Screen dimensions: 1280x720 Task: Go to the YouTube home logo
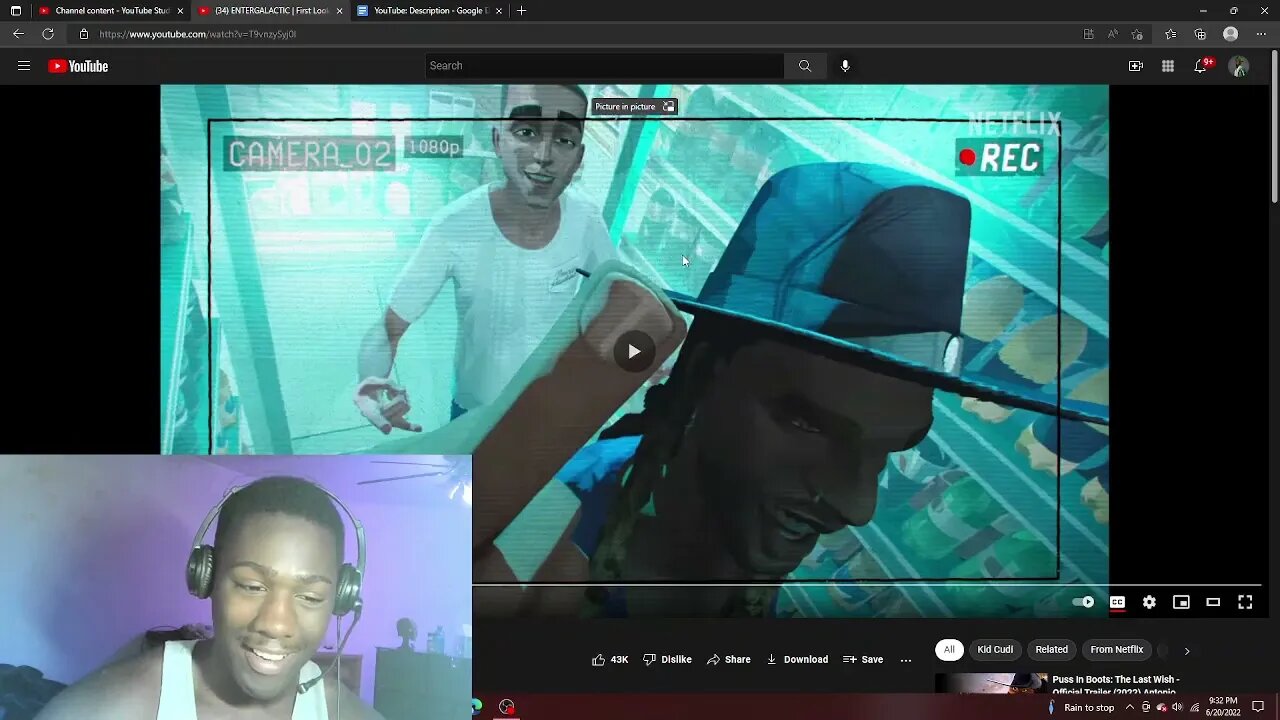click(x=78, y=66)
